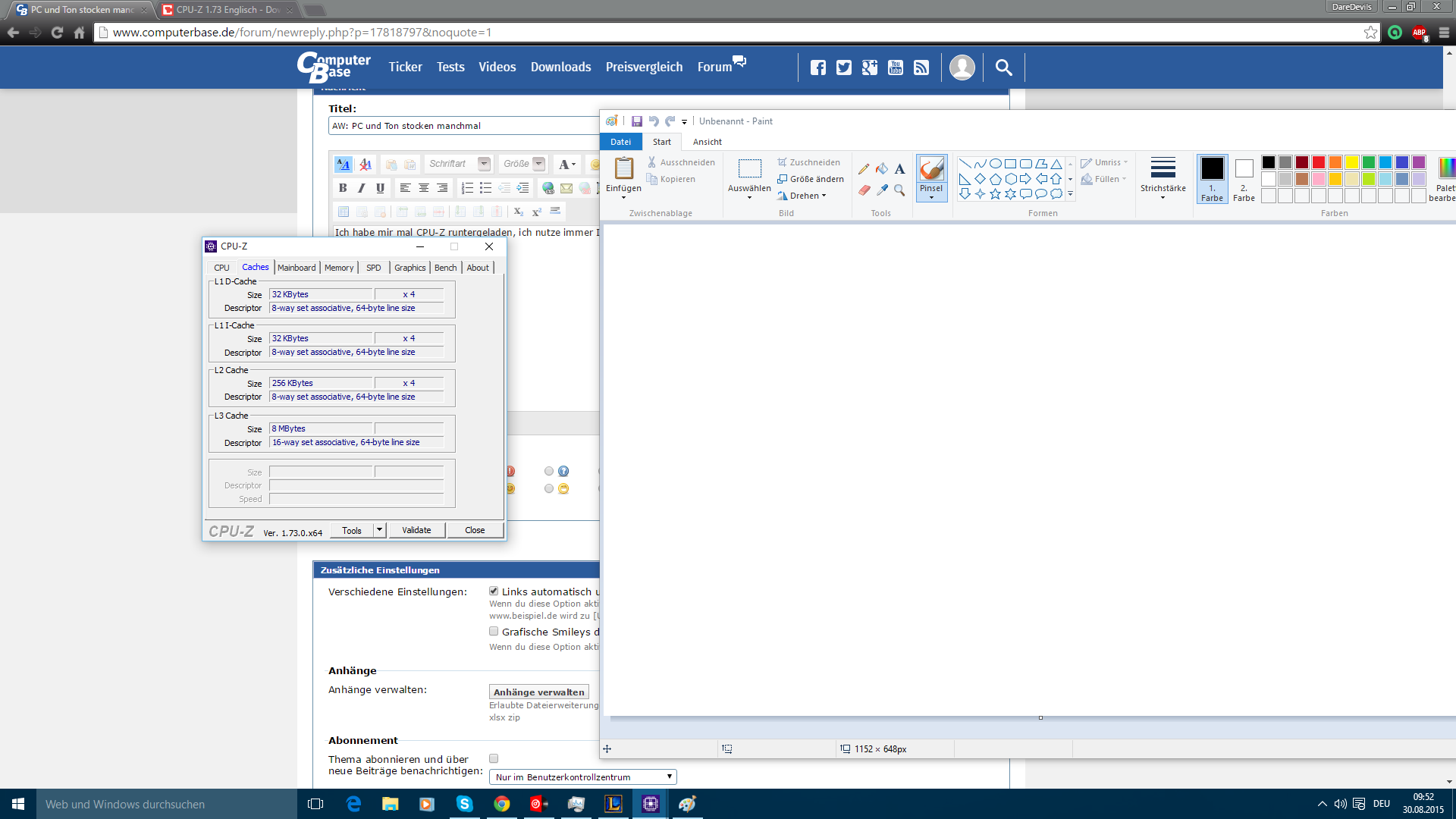Expand the CPU-Z Tools dropdown arrow
This screenshot has width=1456, height=819.
pyautogui.click(x=379, y=530)
